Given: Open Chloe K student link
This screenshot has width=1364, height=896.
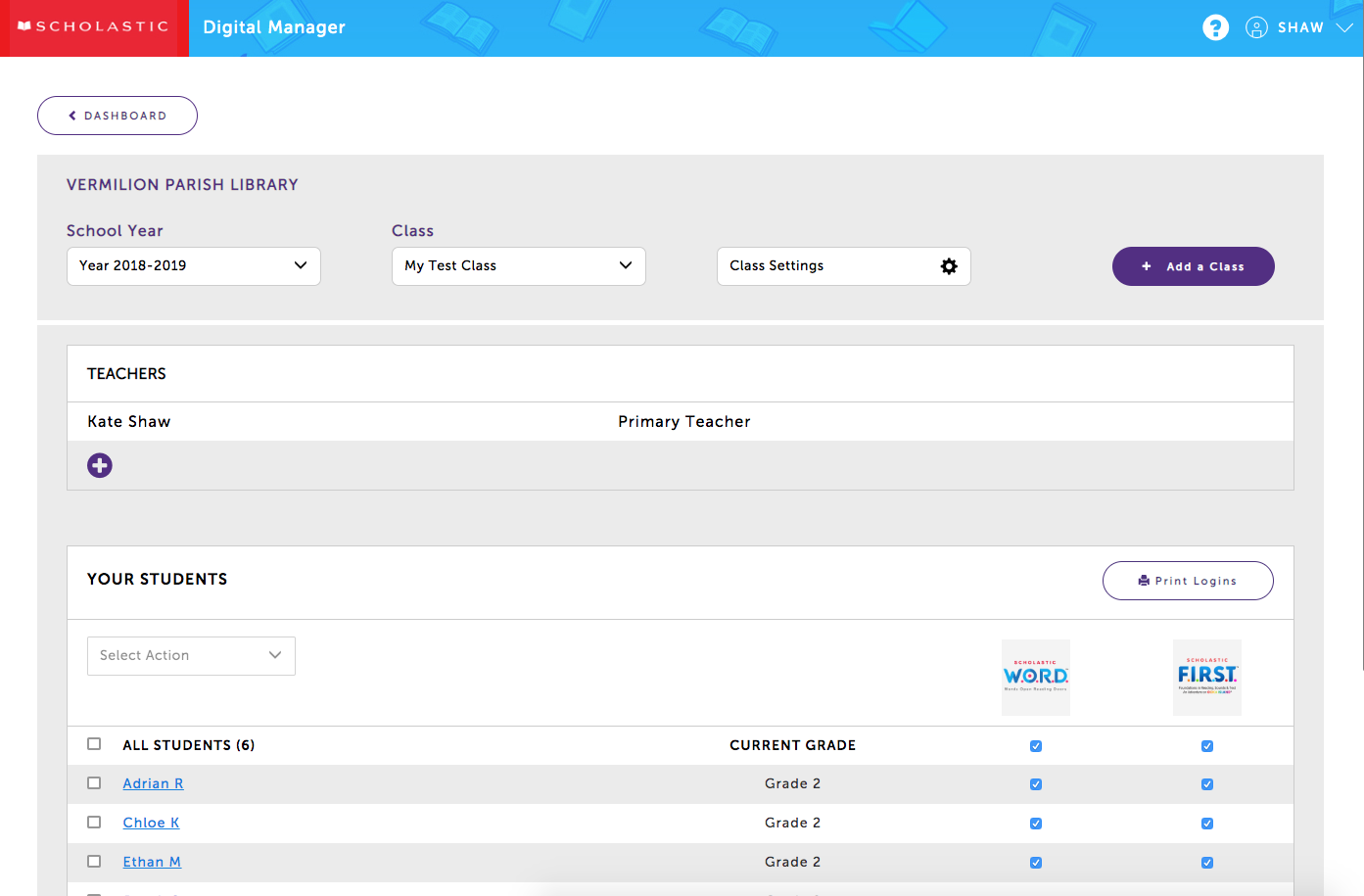Looking at the screenshot, I should click(151, 823).
